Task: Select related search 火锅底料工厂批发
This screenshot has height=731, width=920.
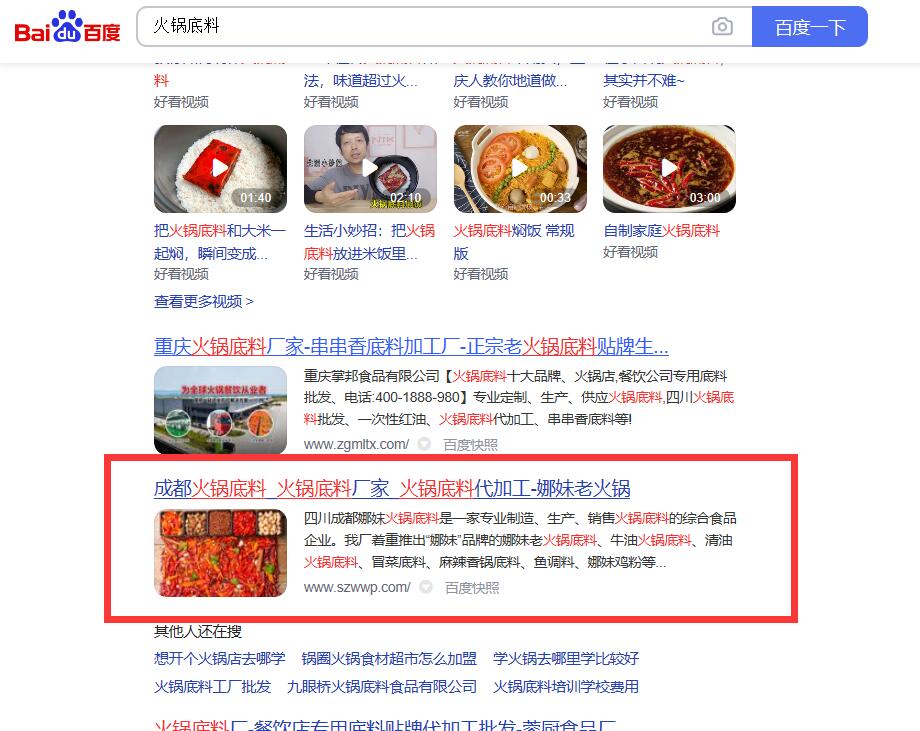Action: 212,686
